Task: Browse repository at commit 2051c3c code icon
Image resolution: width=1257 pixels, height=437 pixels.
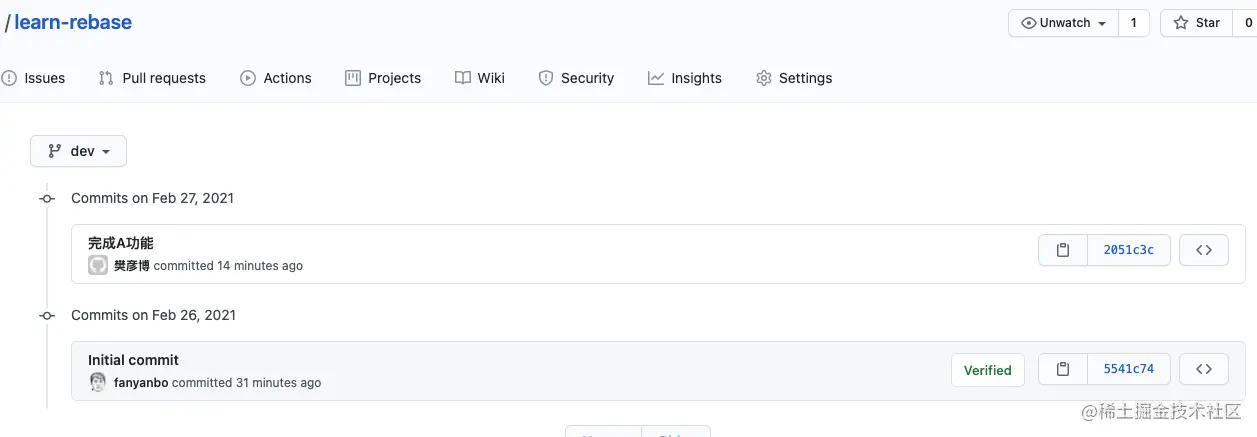Action: (1204, 250)
